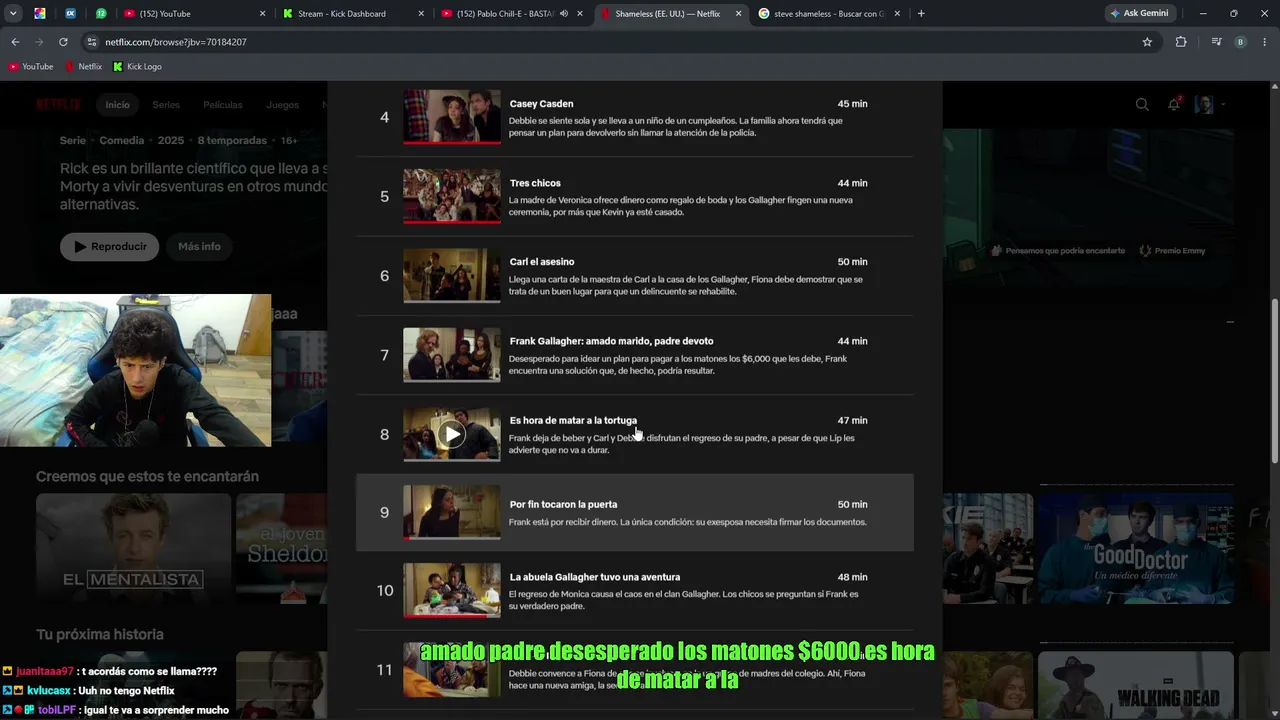Click the site info icon in address bar
Viewport: 1280px width, 720px height.
(92, 42)
